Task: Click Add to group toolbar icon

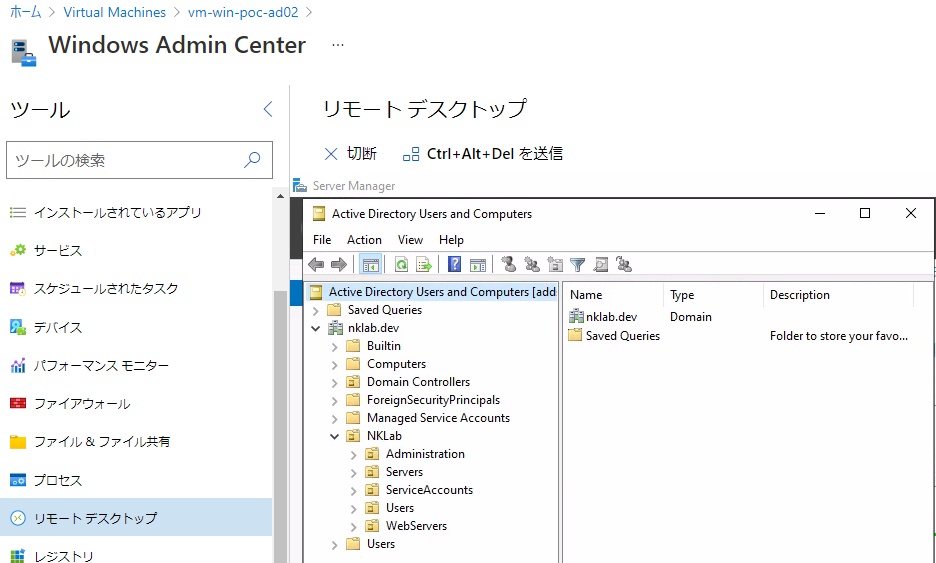Action: click(x=624, y=264)
